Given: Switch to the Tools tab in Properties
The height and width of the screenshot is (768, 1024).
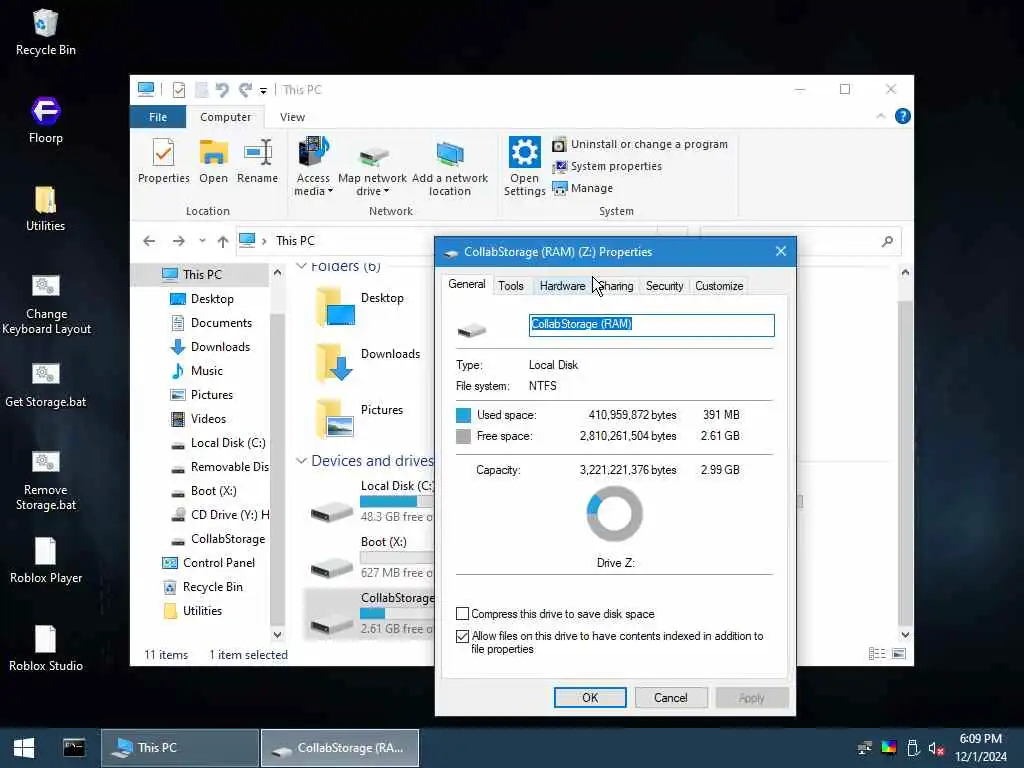Looking at the screenshot, I should pos(511,286).
